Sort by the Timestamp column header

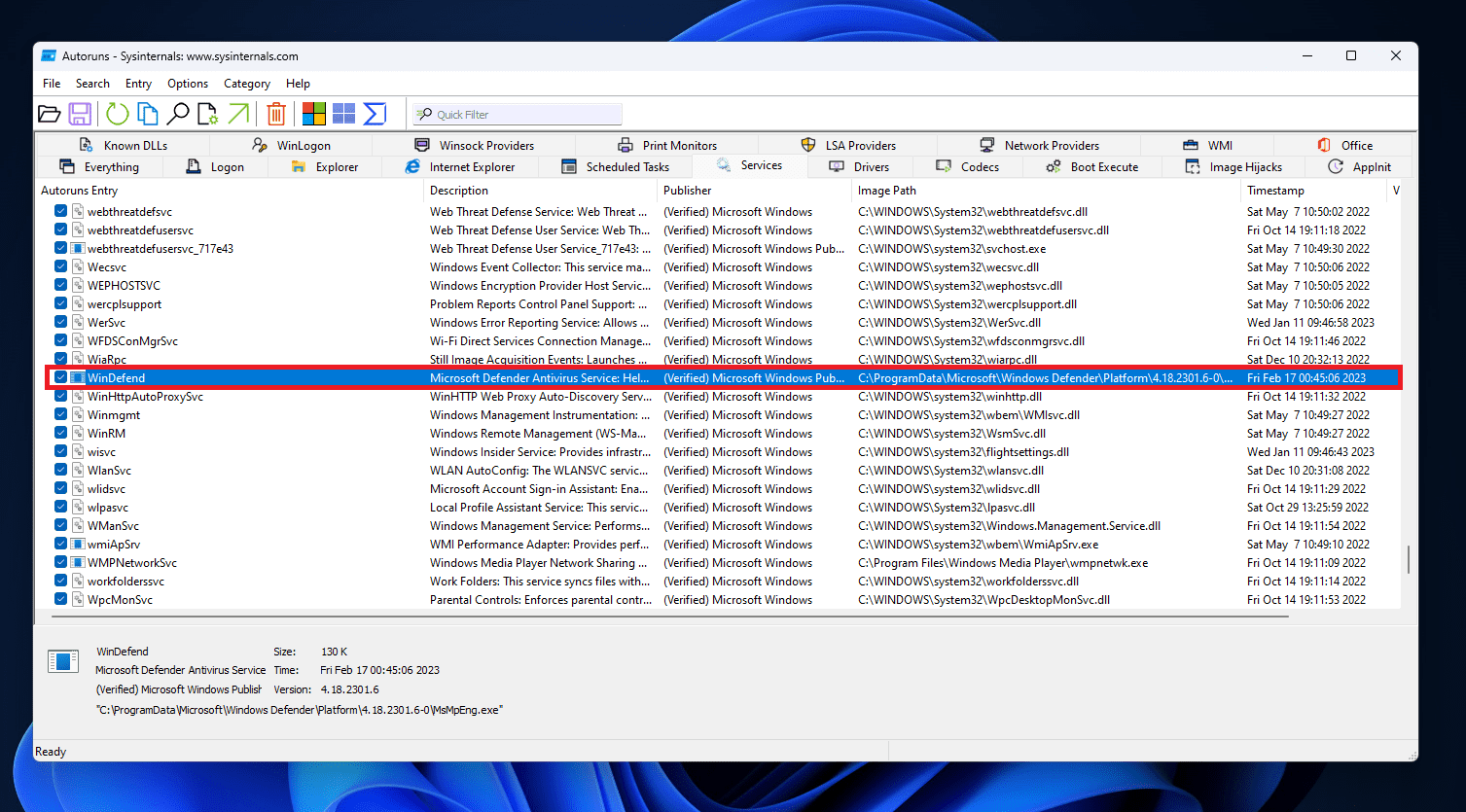point(1275,191)
